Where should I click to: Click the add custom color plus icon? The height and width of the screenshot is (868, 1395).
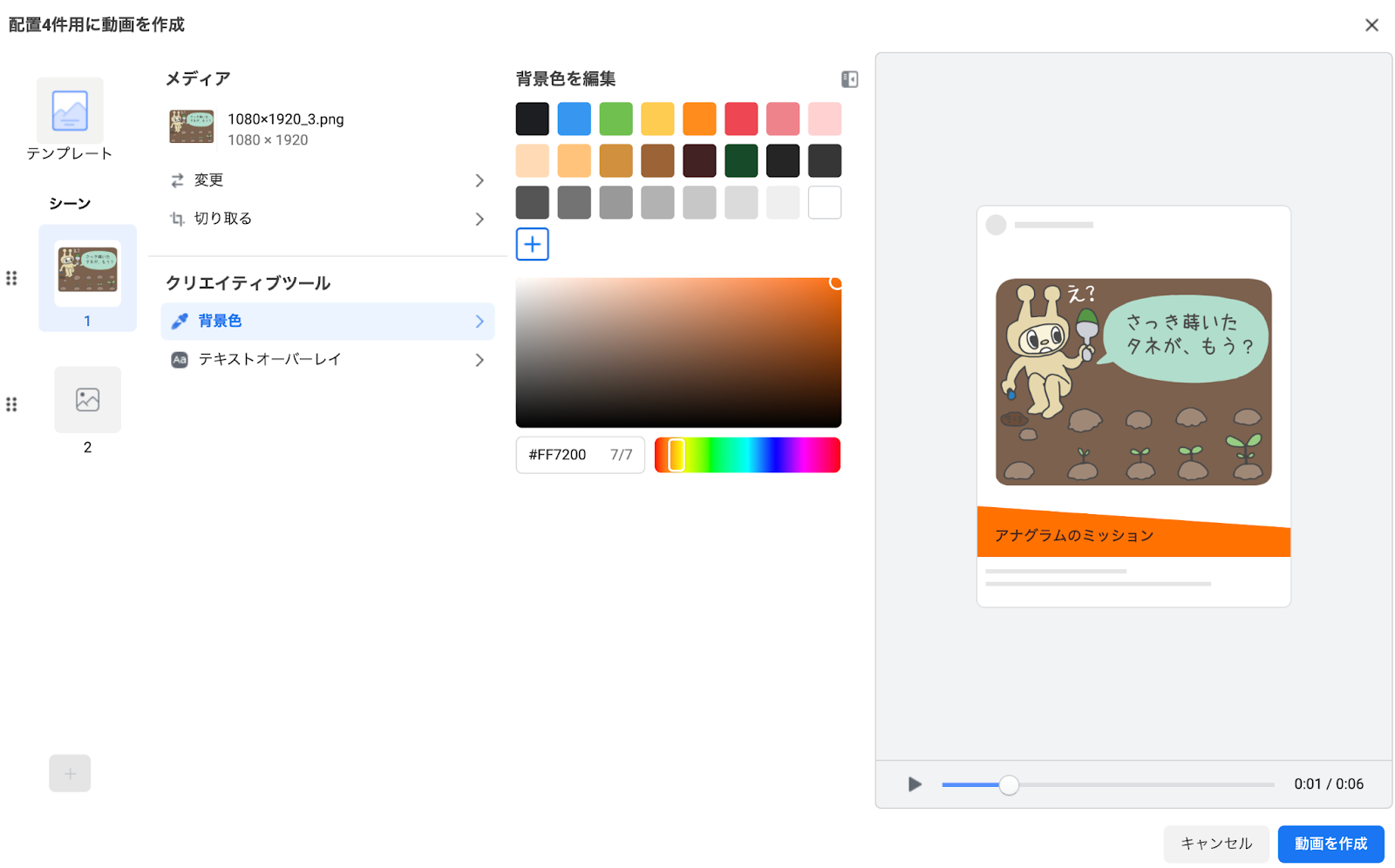[532, 244]
